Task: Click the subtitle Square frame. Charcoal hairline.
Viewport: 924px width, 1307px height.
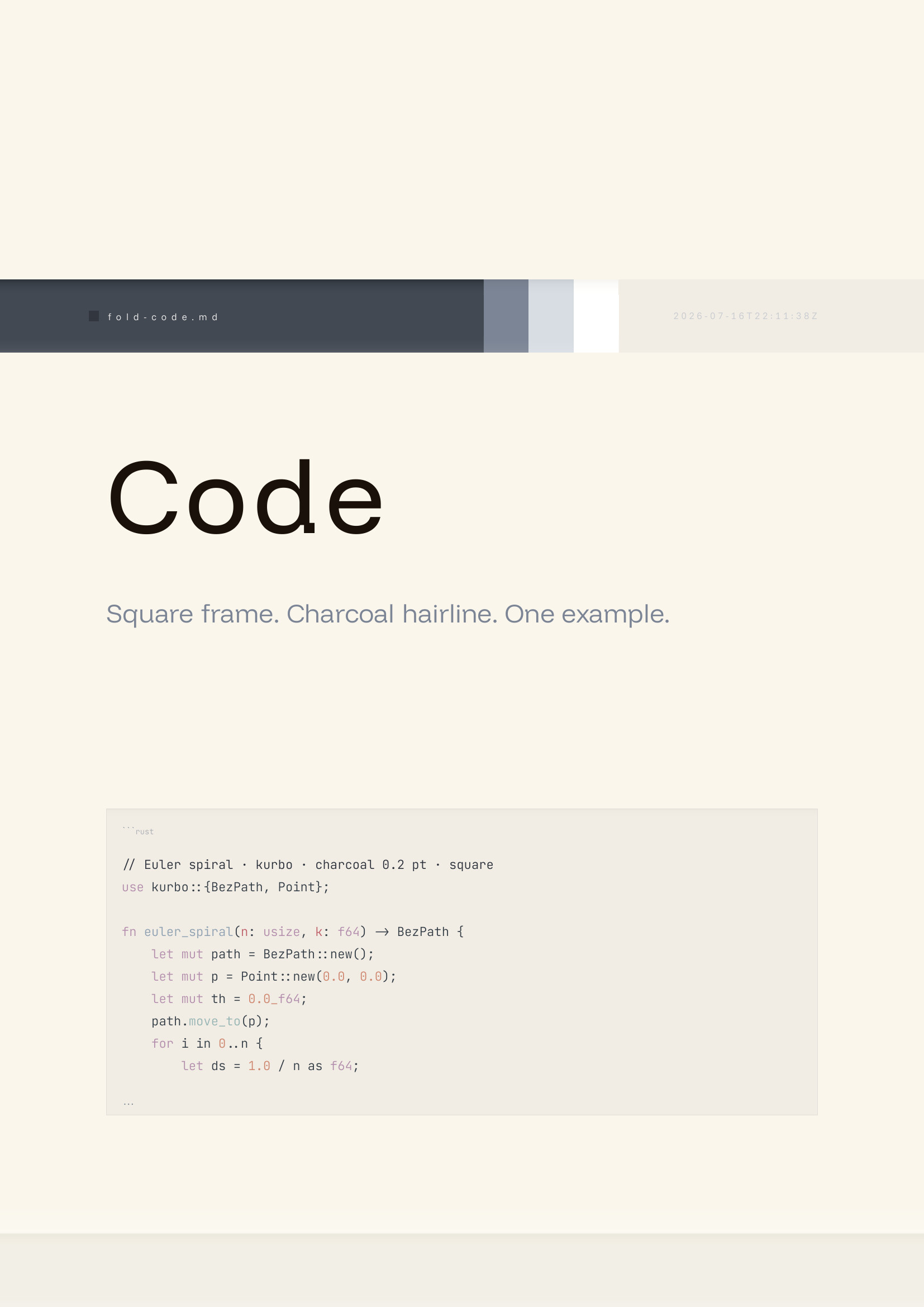Action: [x=388, y=614]
